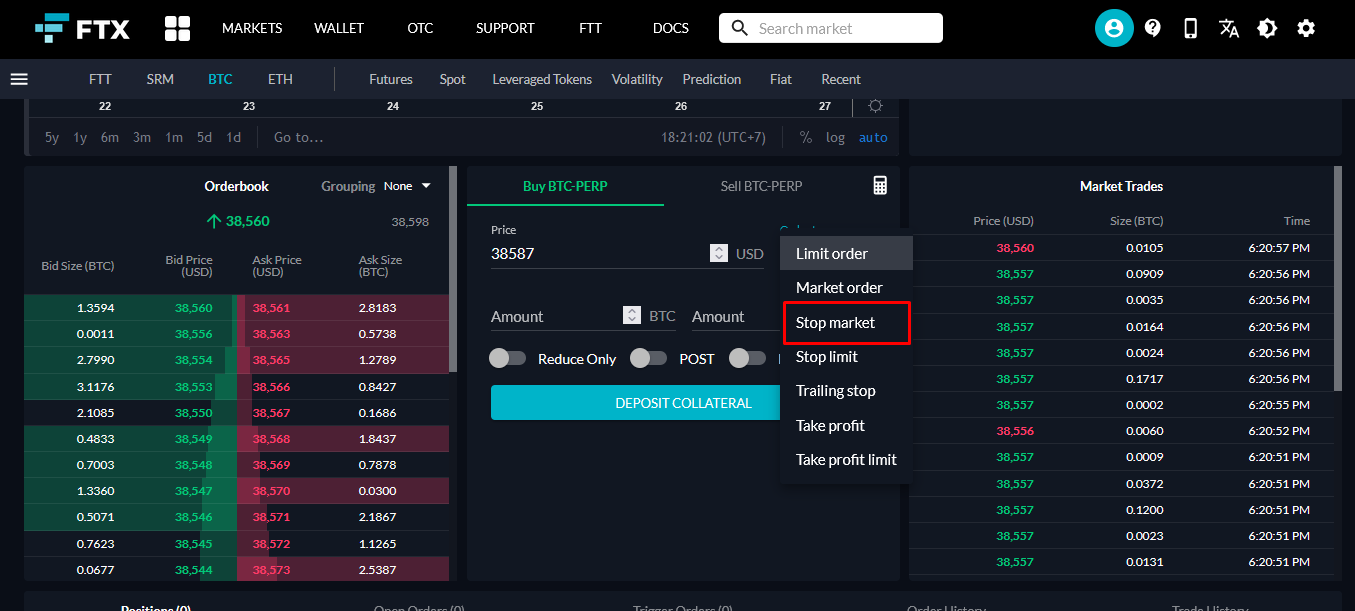Screen dimensions: 1355x611
Task: Enable the POST toggle
Action: pyautogui.click(x=649, y=358)
